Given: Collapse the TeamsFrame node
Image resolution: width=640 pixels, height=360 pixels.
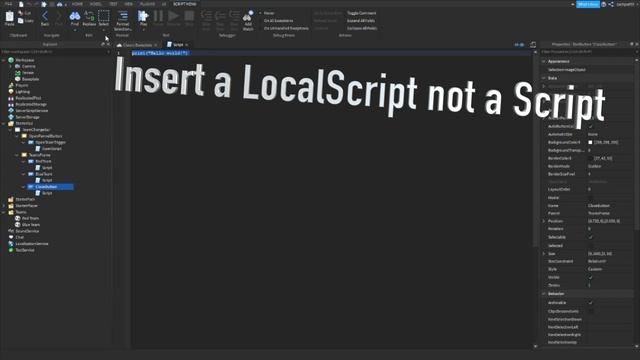Looking at the screenshot, I should click(17, 155).
